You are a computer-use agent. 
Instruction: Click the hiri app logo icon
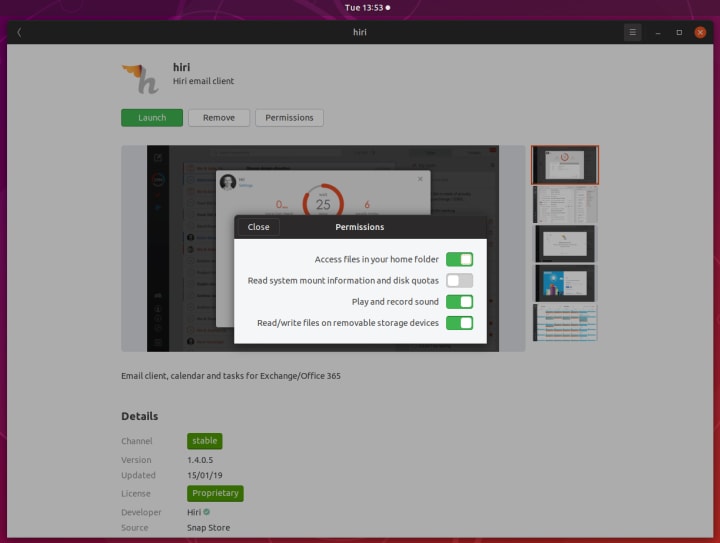[141, 79]
